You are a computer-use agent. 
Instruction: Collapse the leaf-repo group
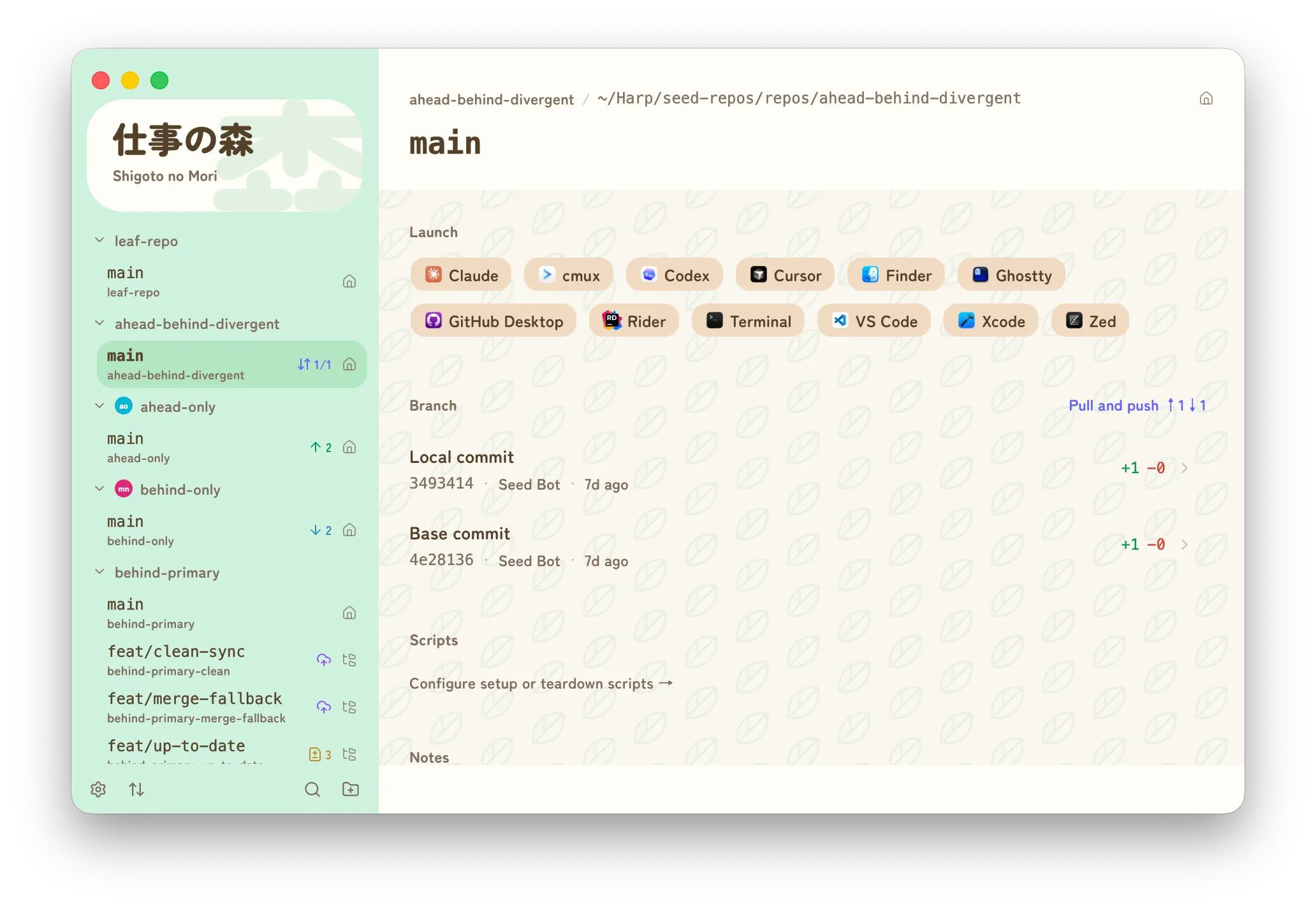[99, 240]
